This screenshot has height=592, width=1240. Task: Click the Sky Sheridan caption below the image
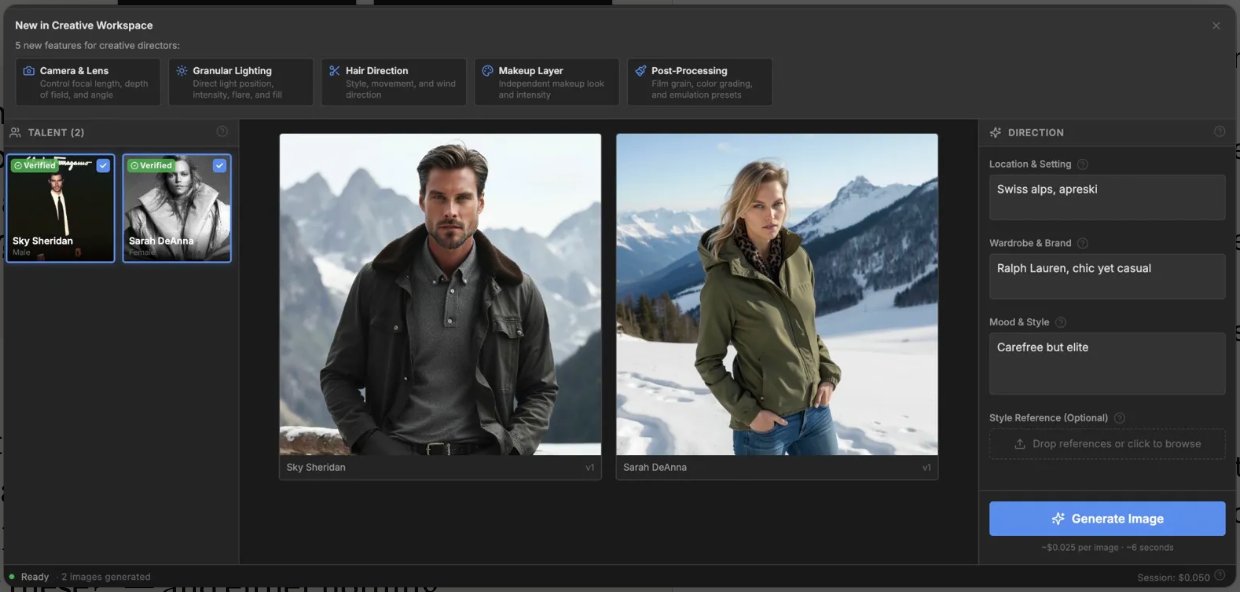pyautogui.click(x=316, y=468)
